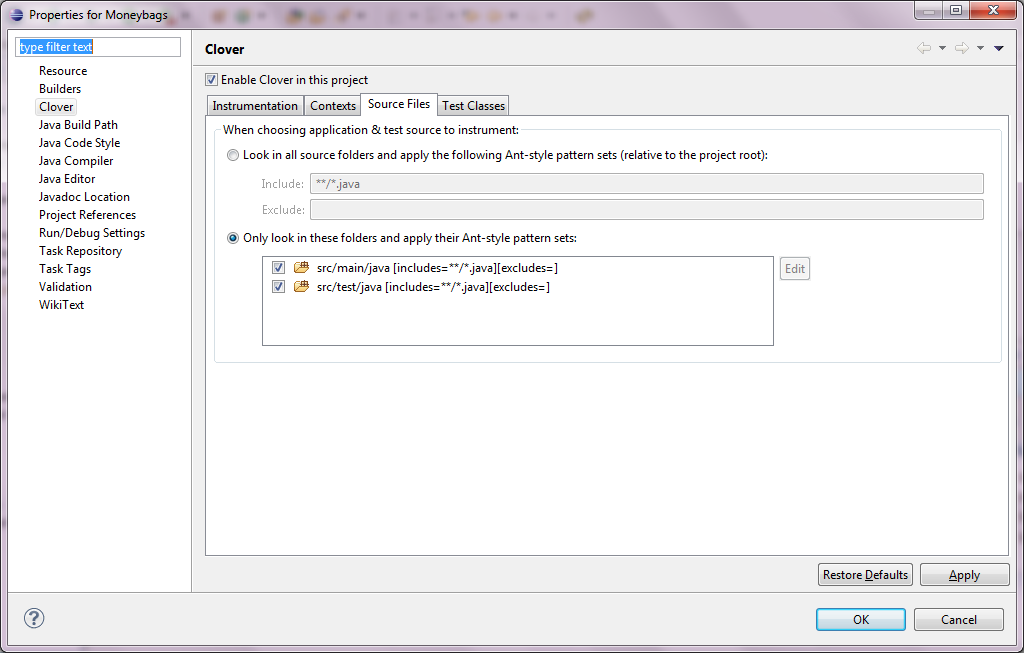Open the forward history dropdown arrow
Image resolution: width=1024 pixels, height=653 pixels.
click(980, 48)
